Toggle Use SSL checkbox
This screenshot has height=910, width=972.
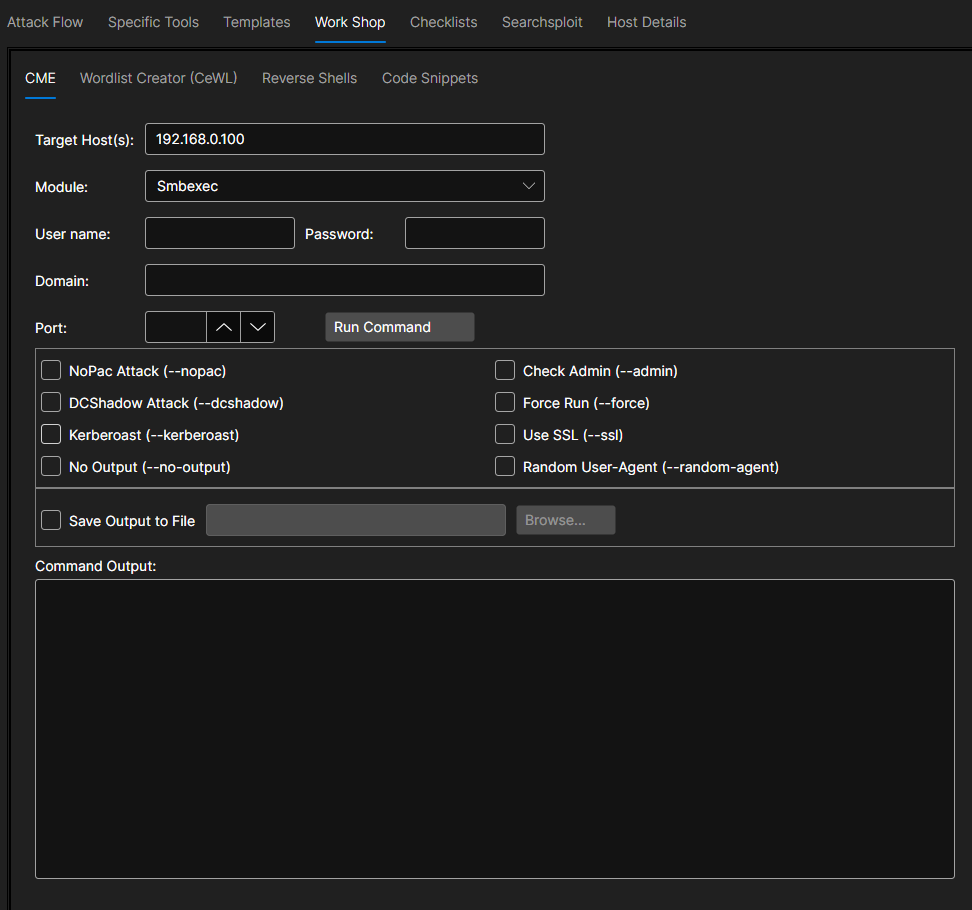(505, 435)
